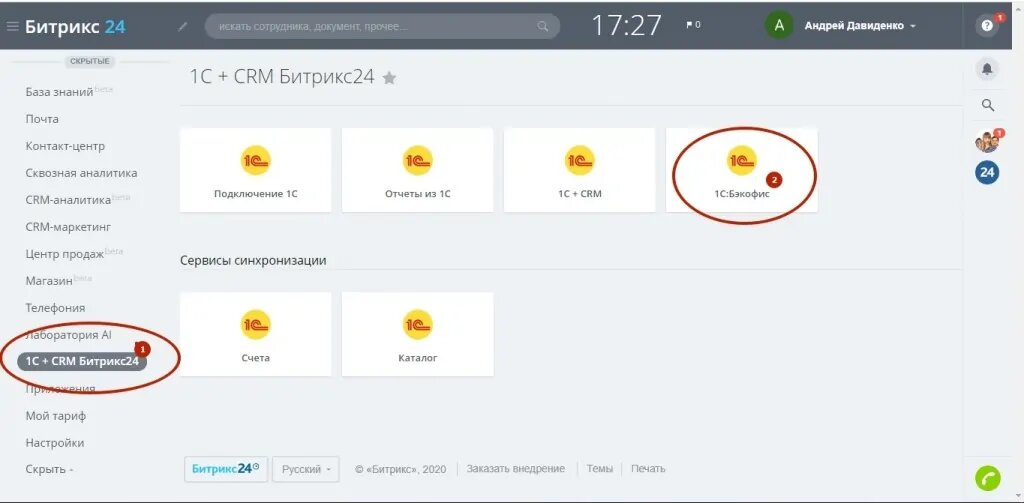Collapse the menu with Скрыть

pyautogui.click(x=49, y=469)
